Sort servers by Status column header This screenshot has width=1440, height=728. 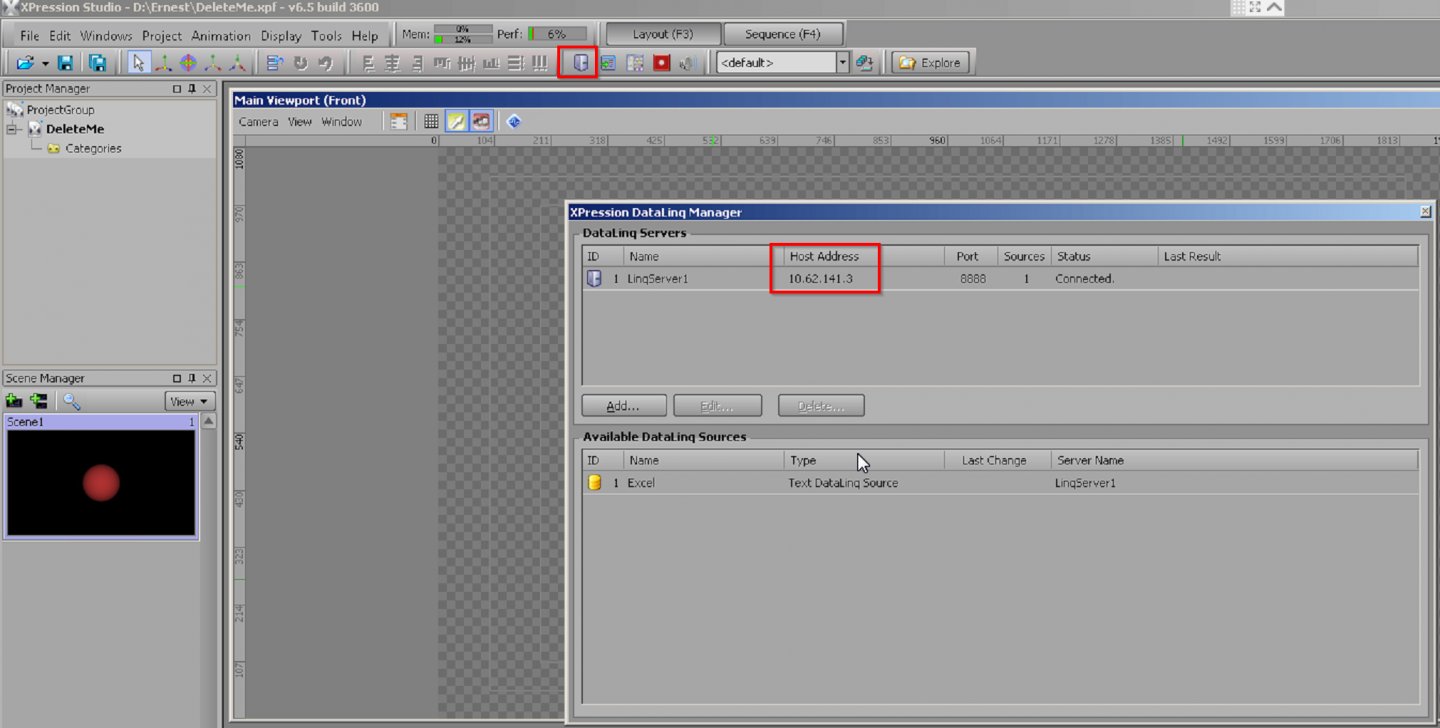coord(1104,256)
